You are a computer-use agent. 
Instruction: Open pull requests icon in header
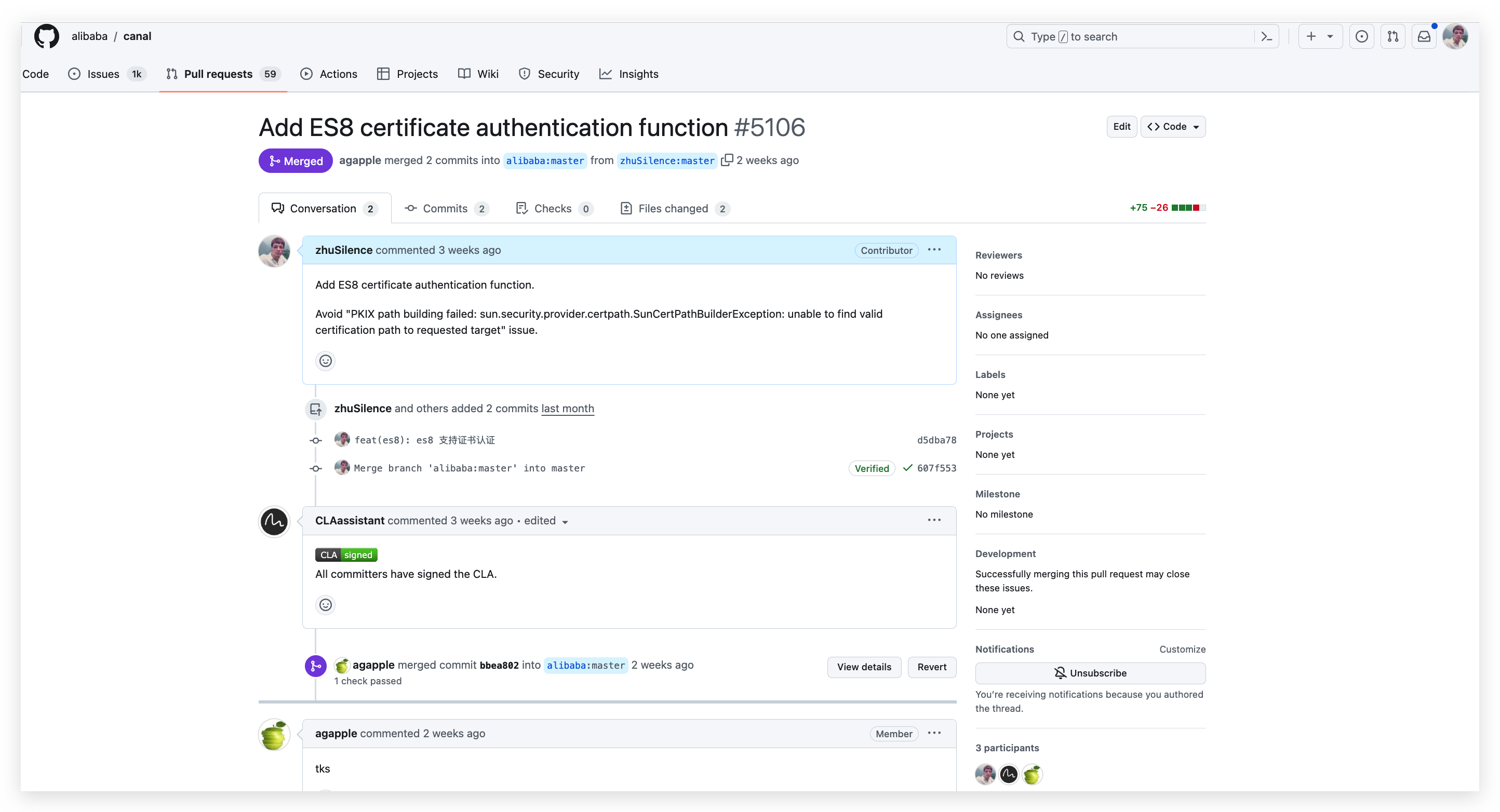(x=1392, y=37)
